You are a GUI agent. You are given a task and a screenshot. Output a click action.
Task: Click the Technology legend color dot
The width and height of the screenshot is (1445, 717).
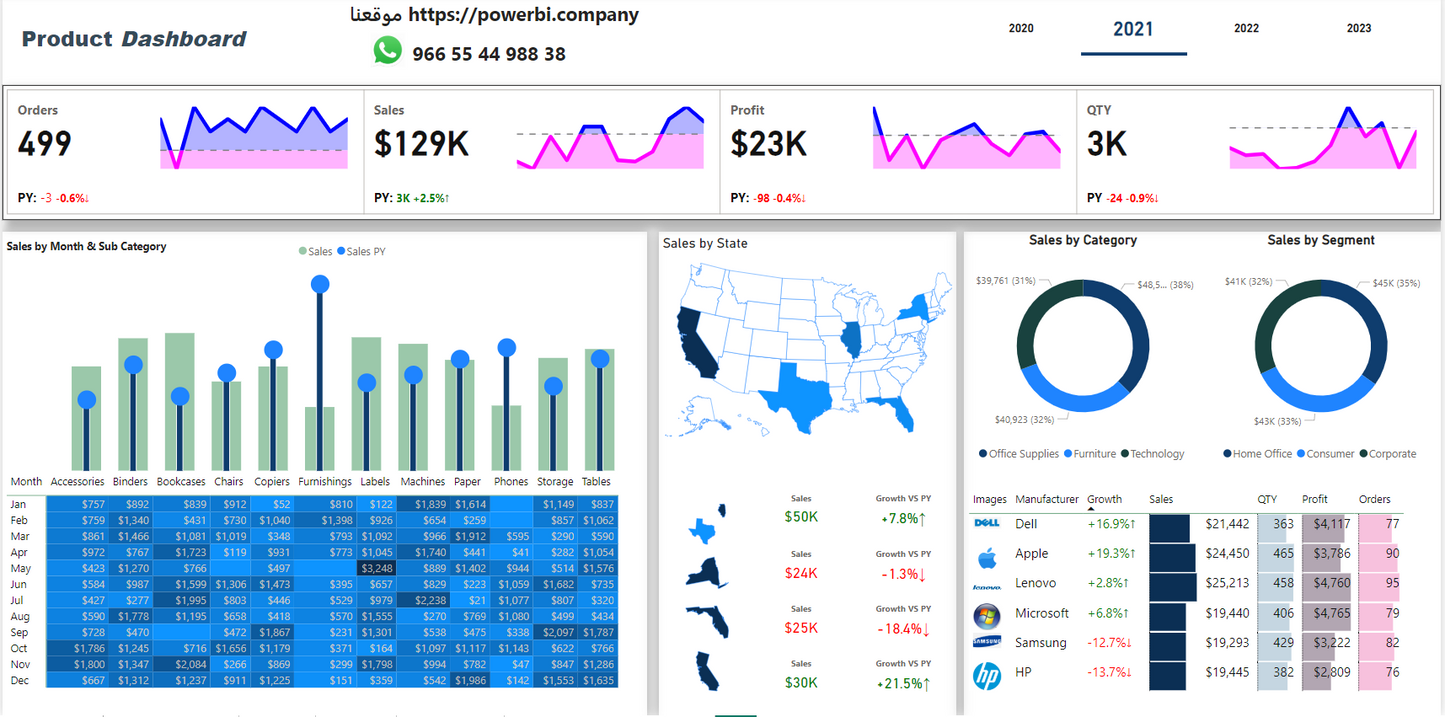(x=1125, y=454)
